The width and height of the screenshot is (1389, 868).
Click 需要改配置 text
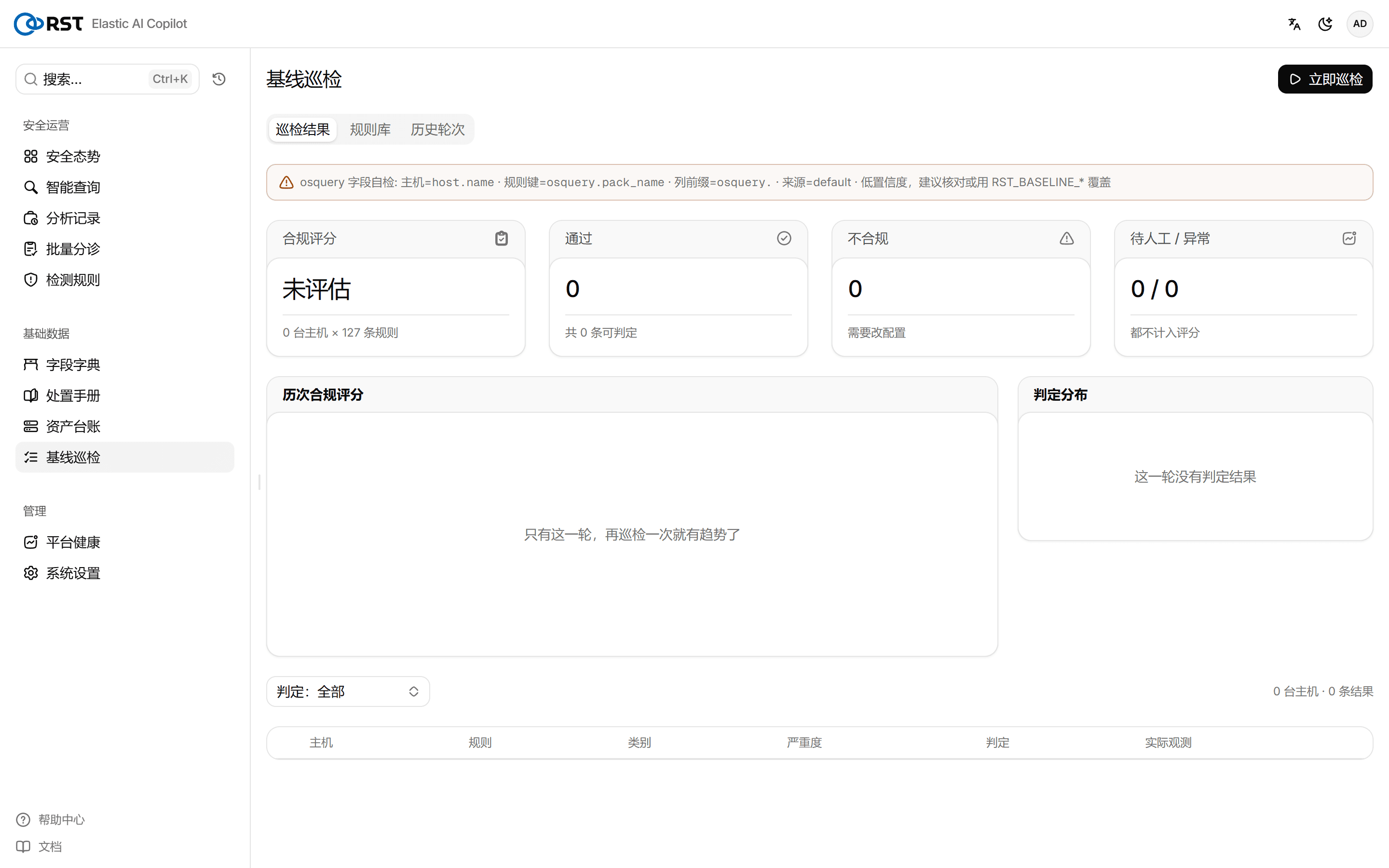tap(876, 332)
